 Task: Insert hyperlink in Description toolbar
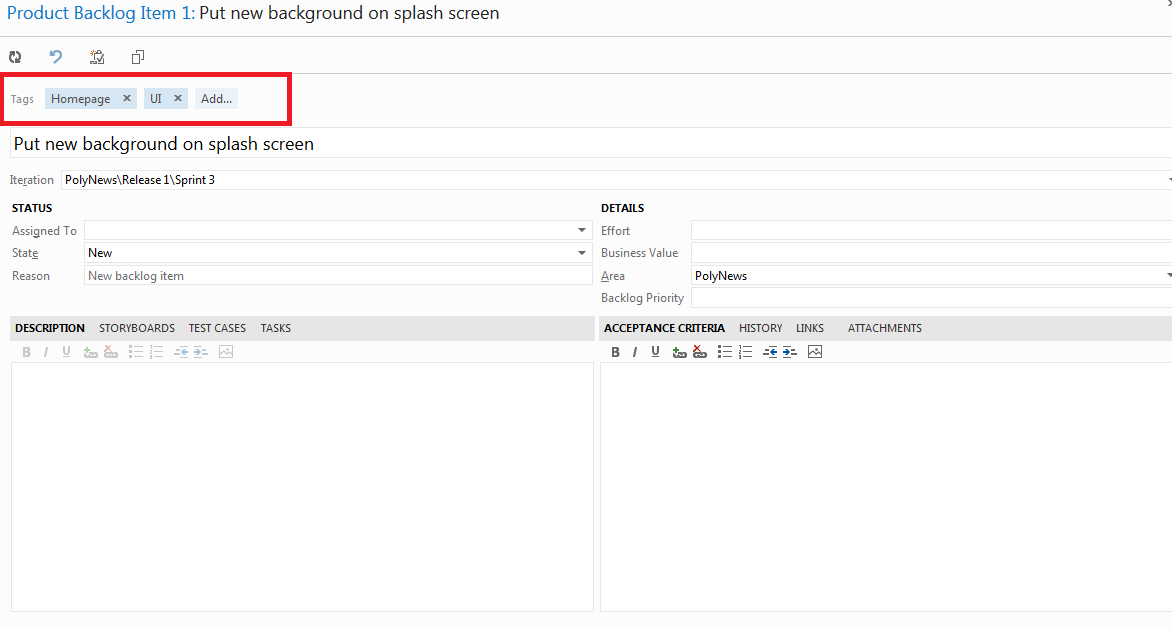[x=90, y=352]
